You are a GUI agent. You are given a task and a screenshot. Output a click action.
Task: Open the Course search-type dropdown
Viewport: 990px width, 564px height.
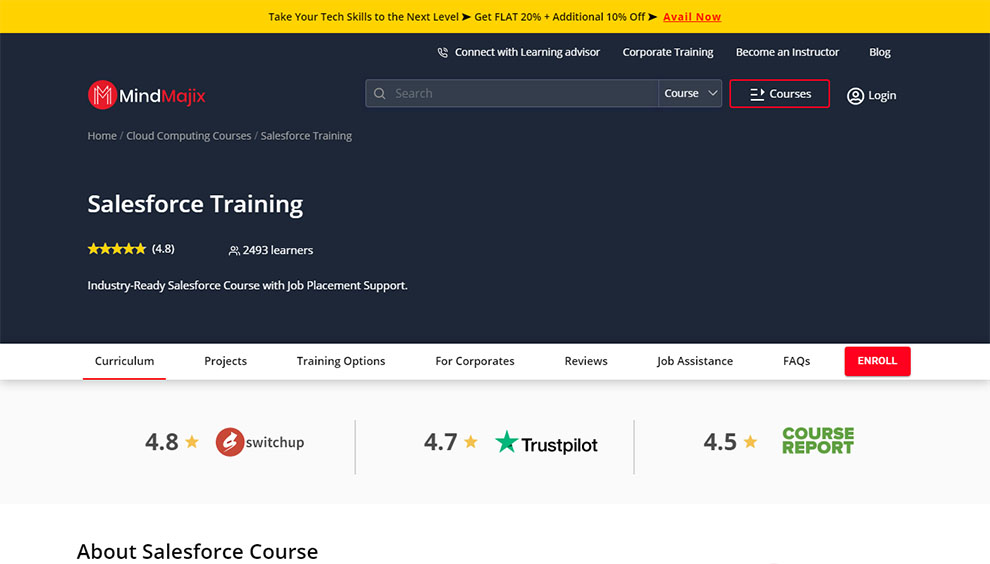pos(690,93)
